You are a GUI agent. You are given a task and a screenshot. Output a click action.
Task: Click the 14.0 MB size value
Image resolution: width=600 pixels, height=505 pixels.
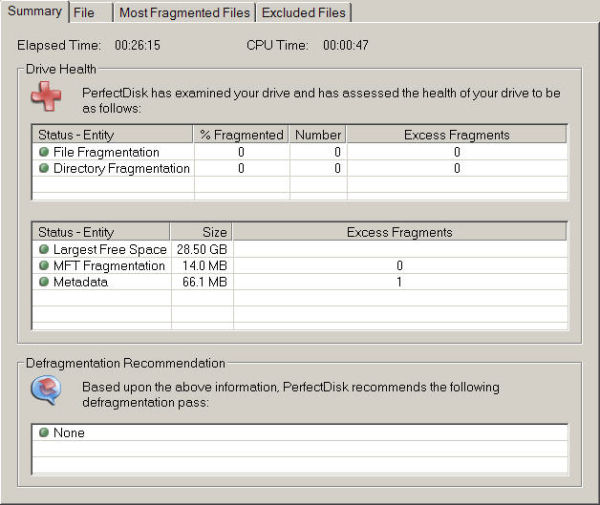click(x=205, y=266)
